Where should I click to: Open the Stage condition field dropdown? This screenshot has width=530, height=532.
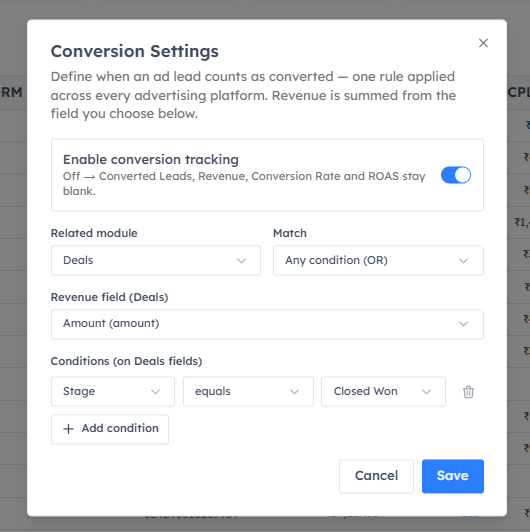point(113,391)
